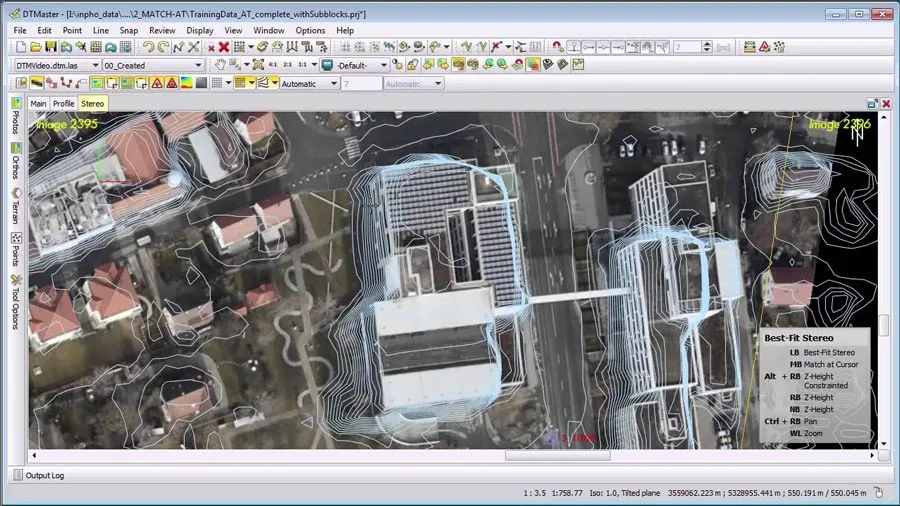The width and height of the screenshot is (900, 506).
Task: Click the red magnet snap icon
Action: (557, 47)
